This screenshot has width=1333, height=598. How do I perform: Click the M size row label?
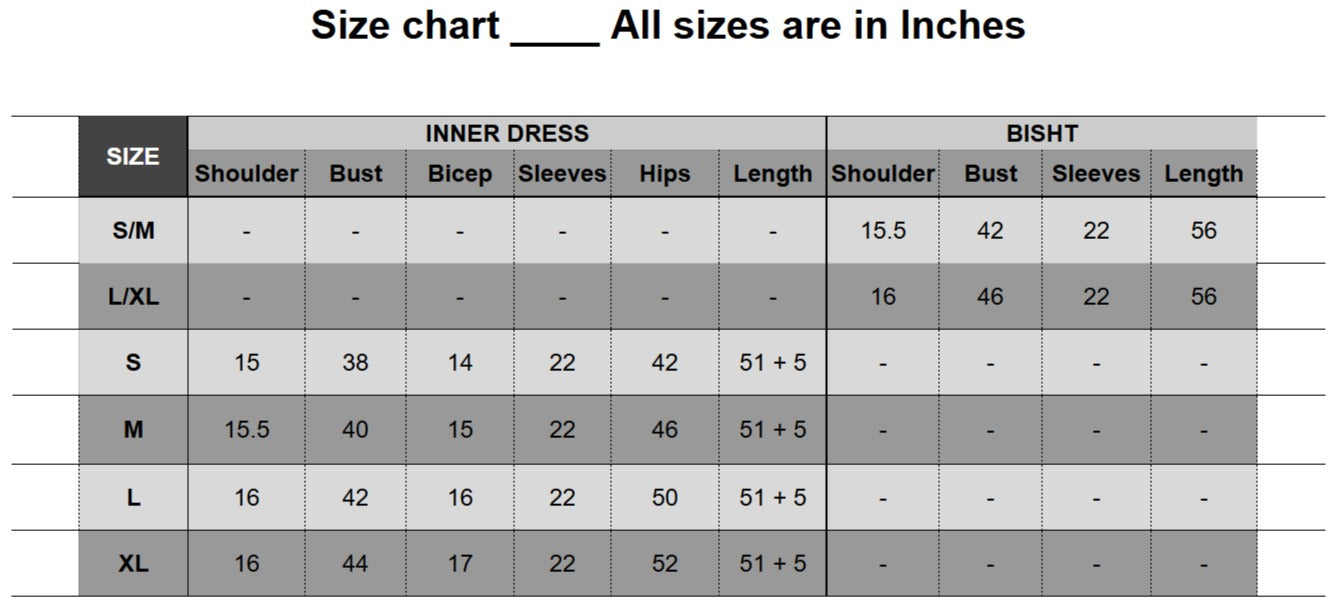(133, 430)
